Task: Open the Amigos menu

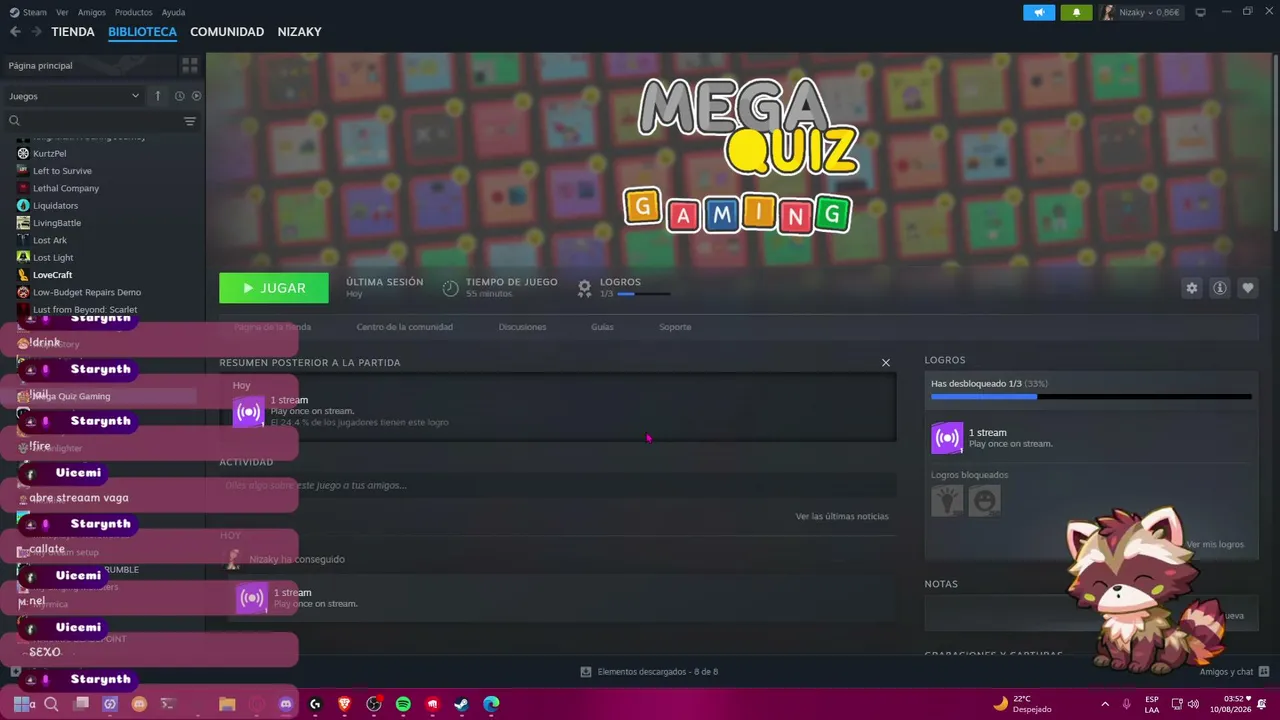Action: coord(92,12)
